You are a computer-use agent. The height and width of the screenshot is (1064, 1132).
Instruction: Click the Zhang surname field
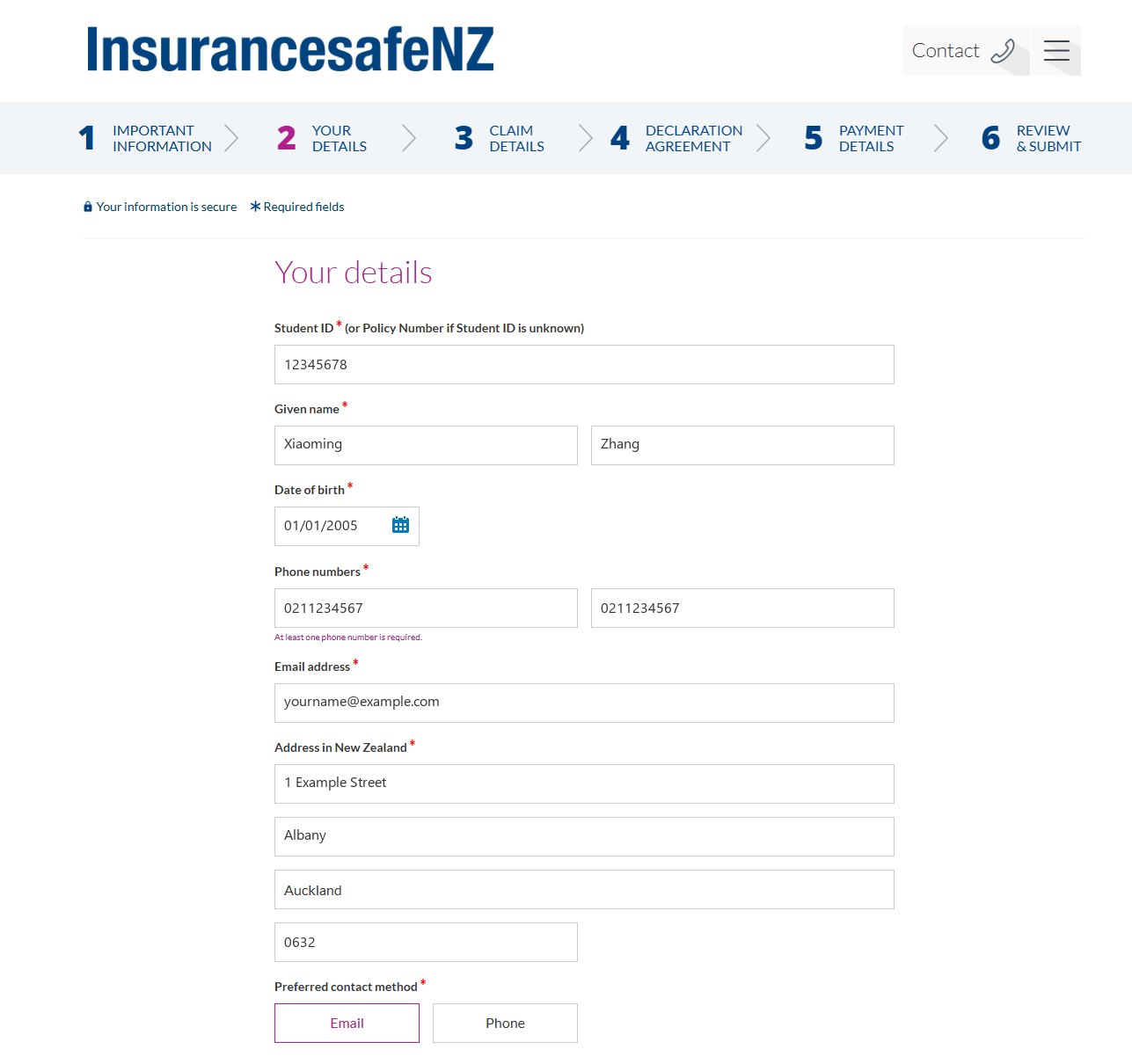742,445
